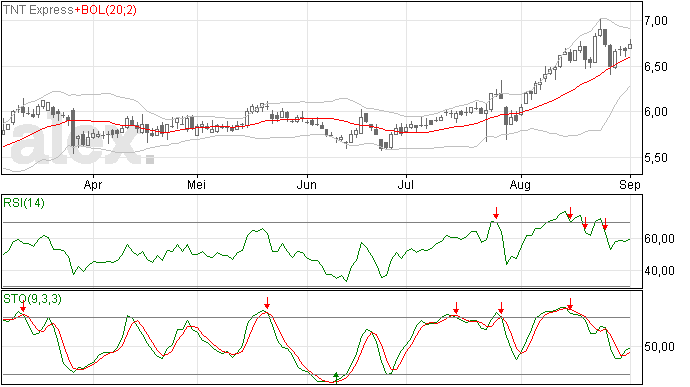Click the Apr month label
The image size is (690, 387).
click(93, 185)
